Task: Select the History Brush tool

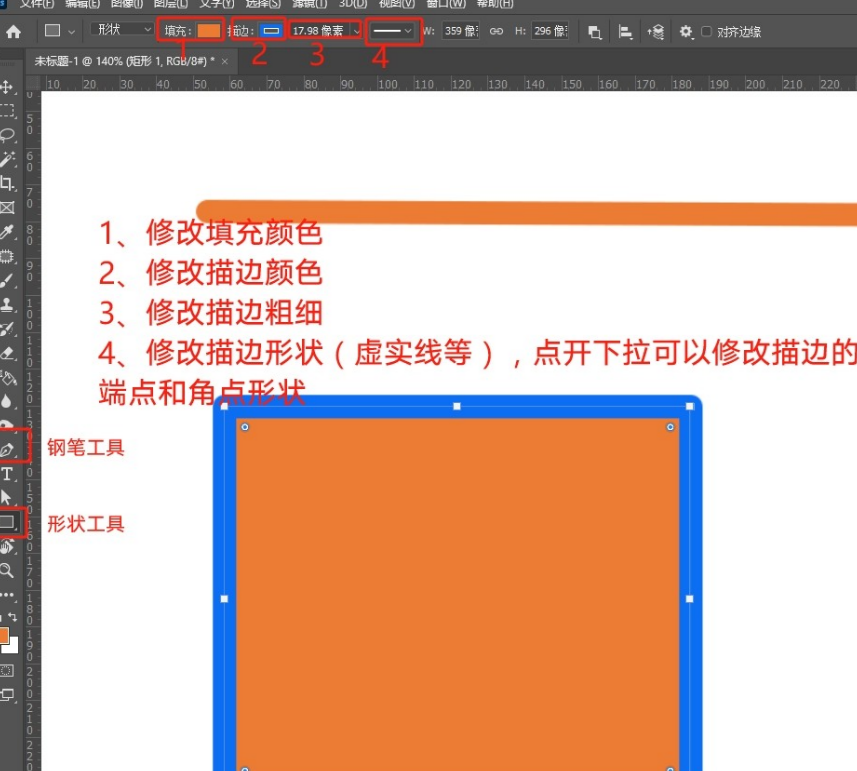Action: coord(7,329)
